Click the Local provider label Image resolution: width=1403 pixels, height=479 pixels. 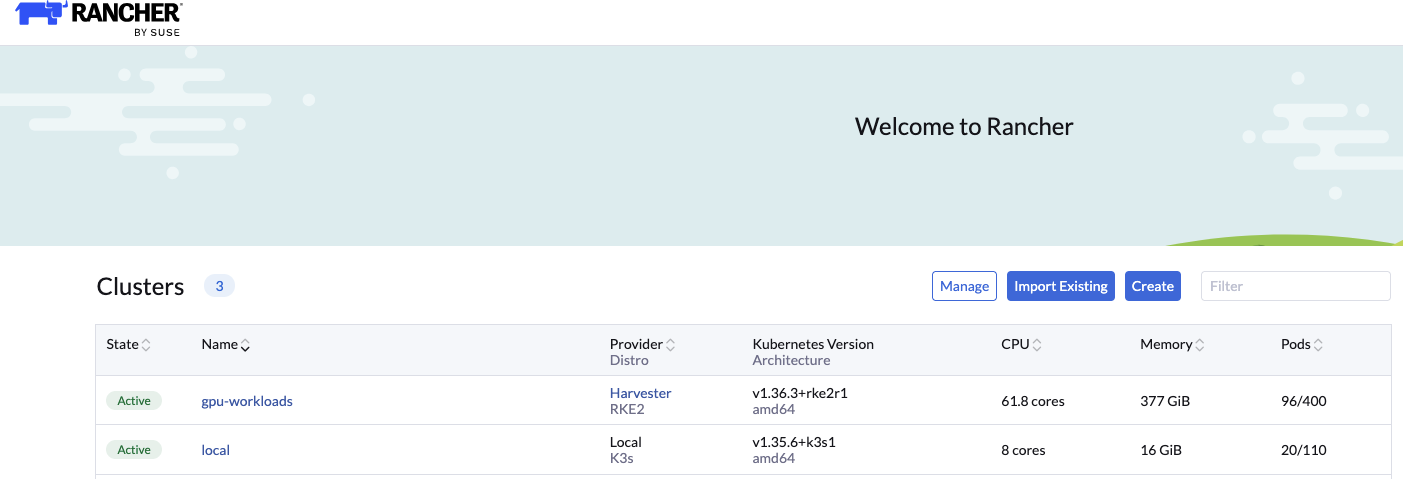(626, 442)
